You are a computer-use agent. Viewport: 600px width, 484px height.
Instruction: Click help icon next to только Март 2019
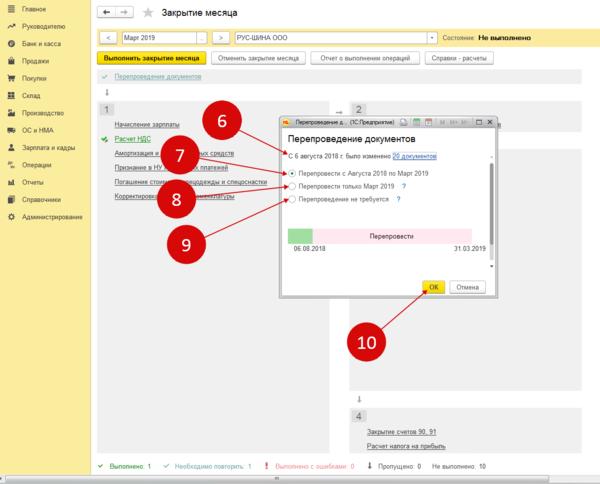pos(404,186)
